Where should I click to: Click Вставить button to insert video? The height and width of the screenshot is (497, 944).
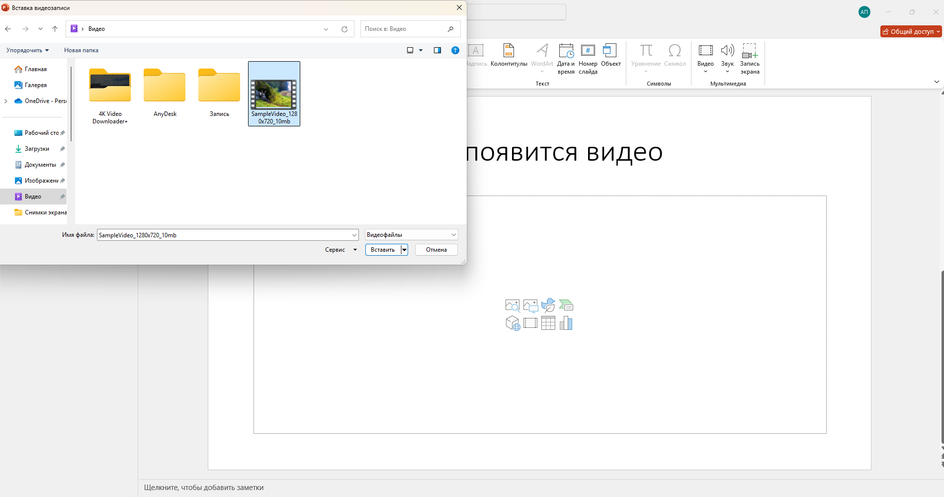383,250
